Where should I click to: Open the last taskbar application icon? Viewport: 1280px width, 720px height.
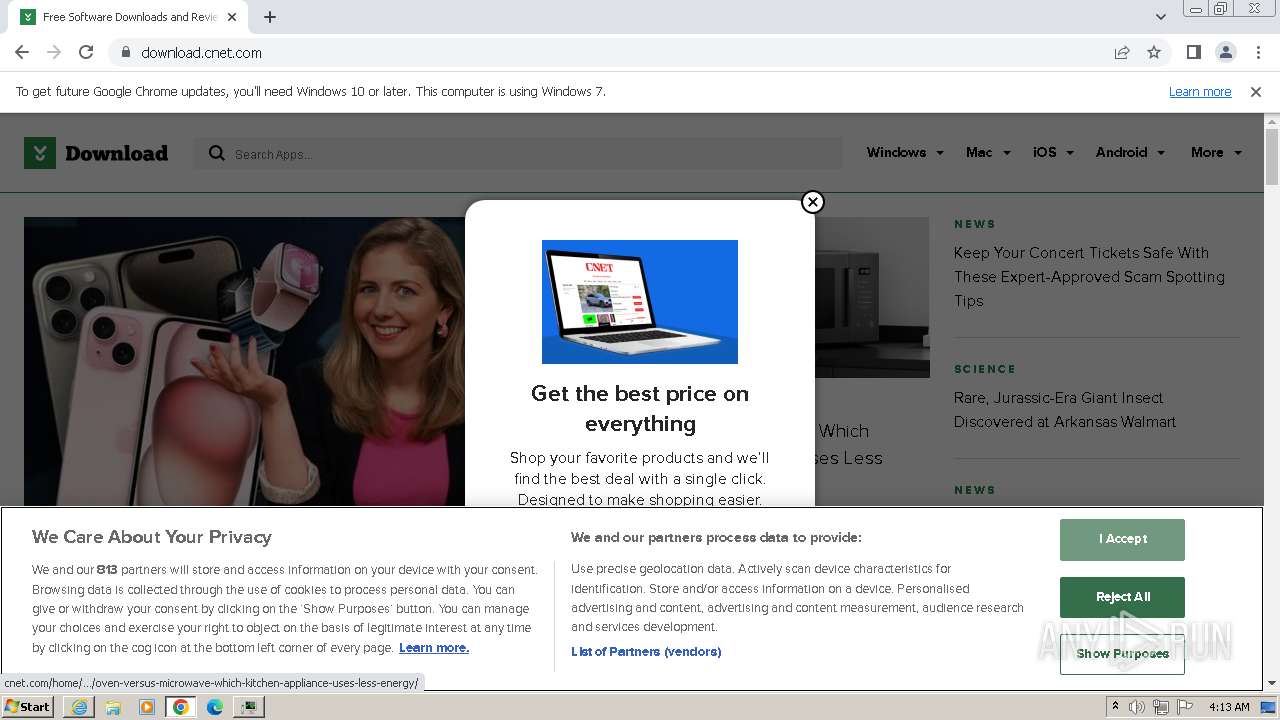pyautogui.click(x=249, y=707)
